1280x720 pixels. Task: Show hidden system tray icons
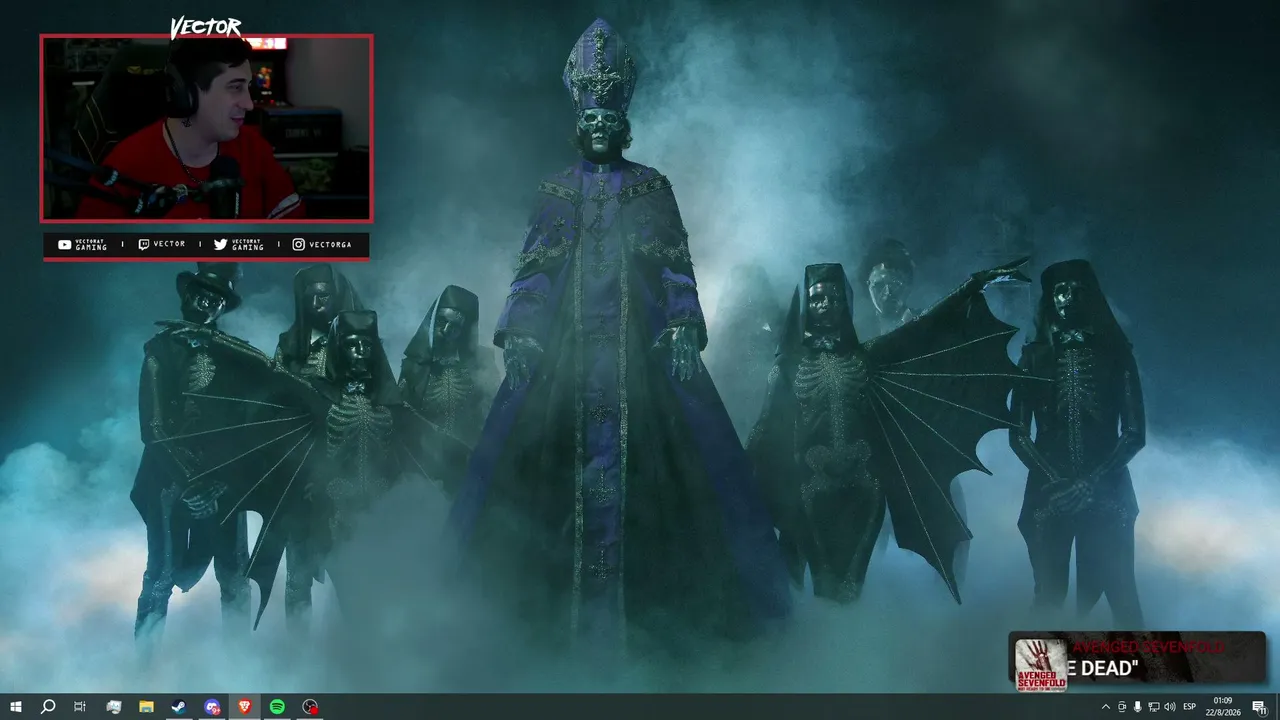click(x=1105, y=707)
